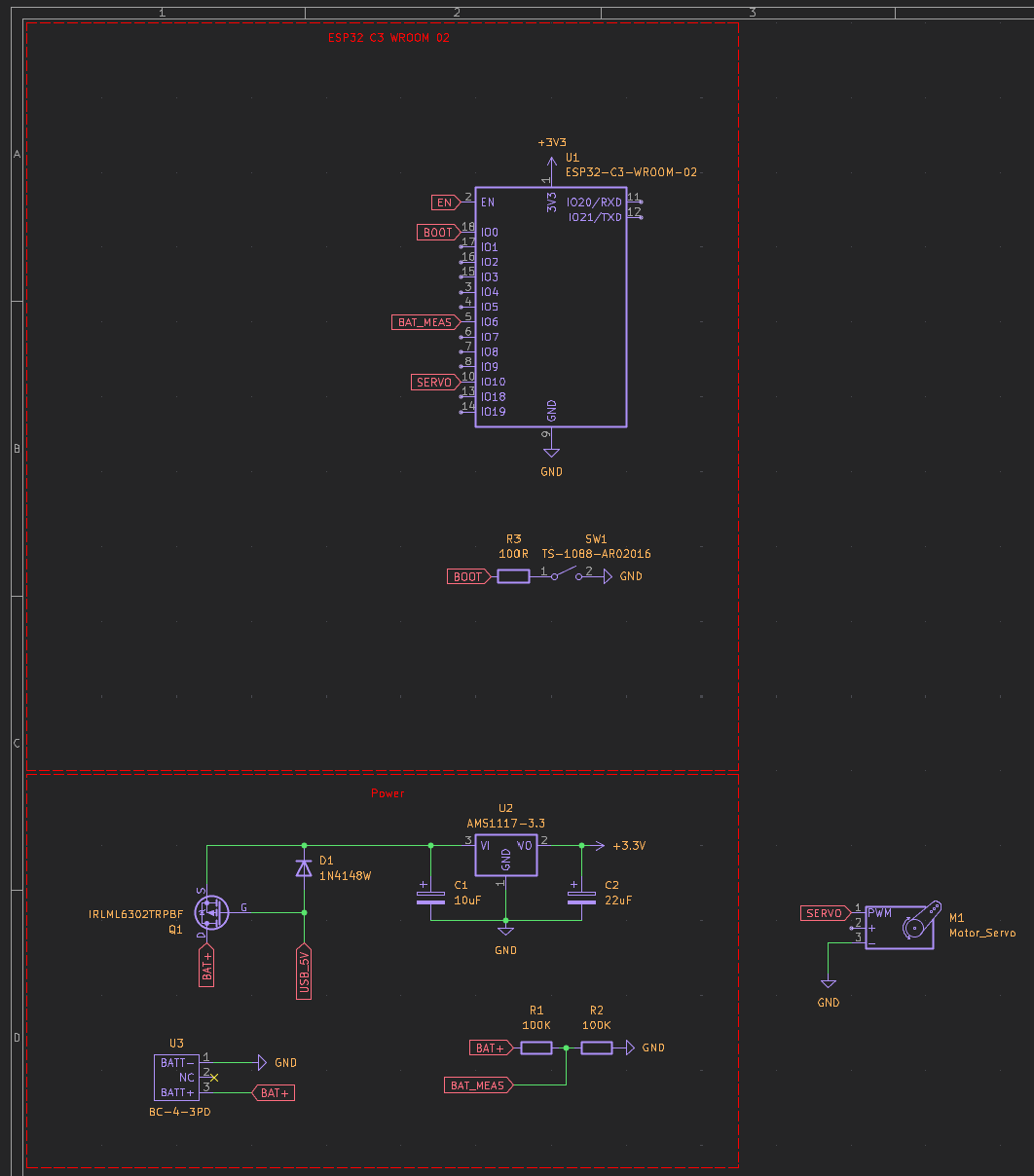Select the U1 reference designator text
Viewport: 1034px width, 1176px height.
[x=572, y=157]
